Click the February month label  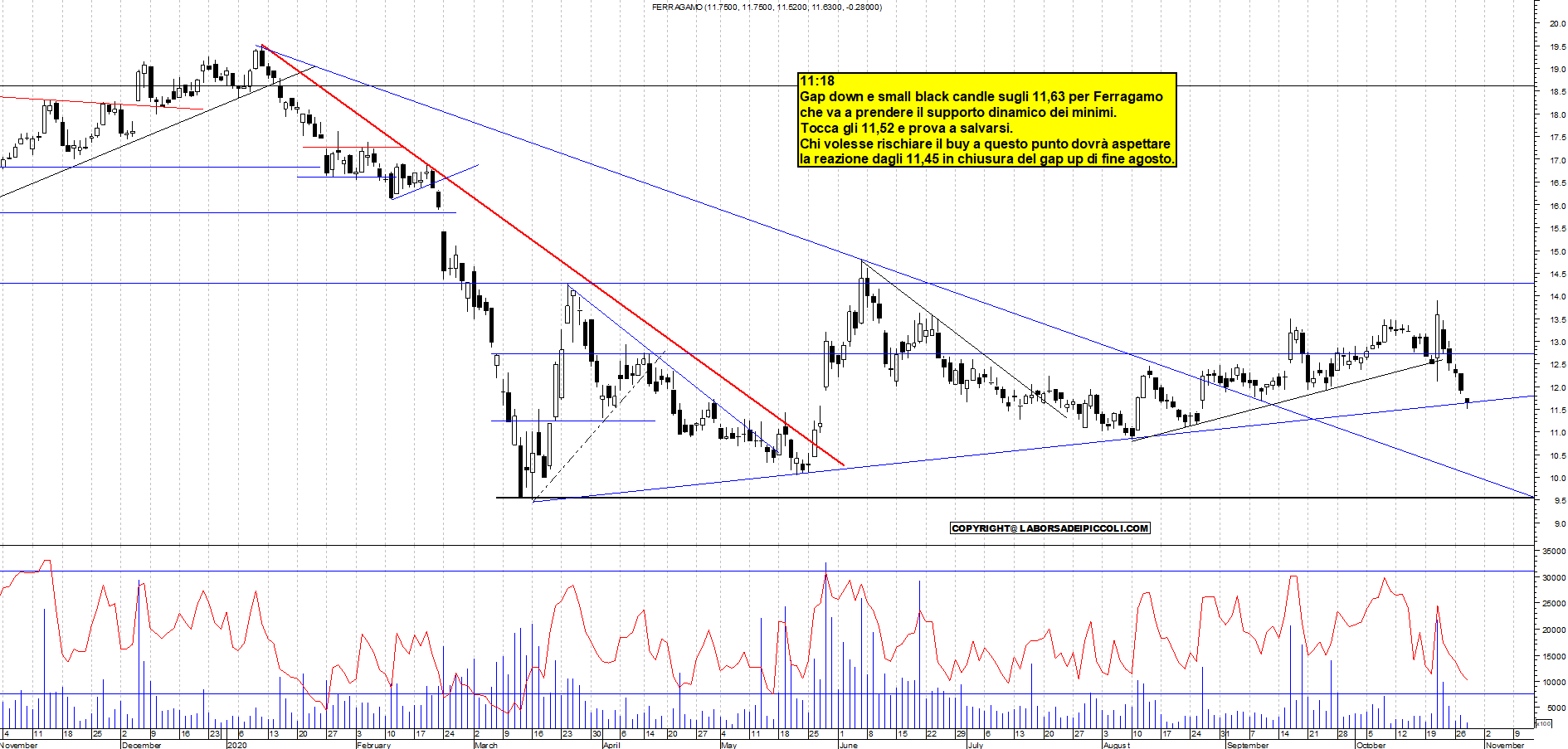[x=373, y=745]
